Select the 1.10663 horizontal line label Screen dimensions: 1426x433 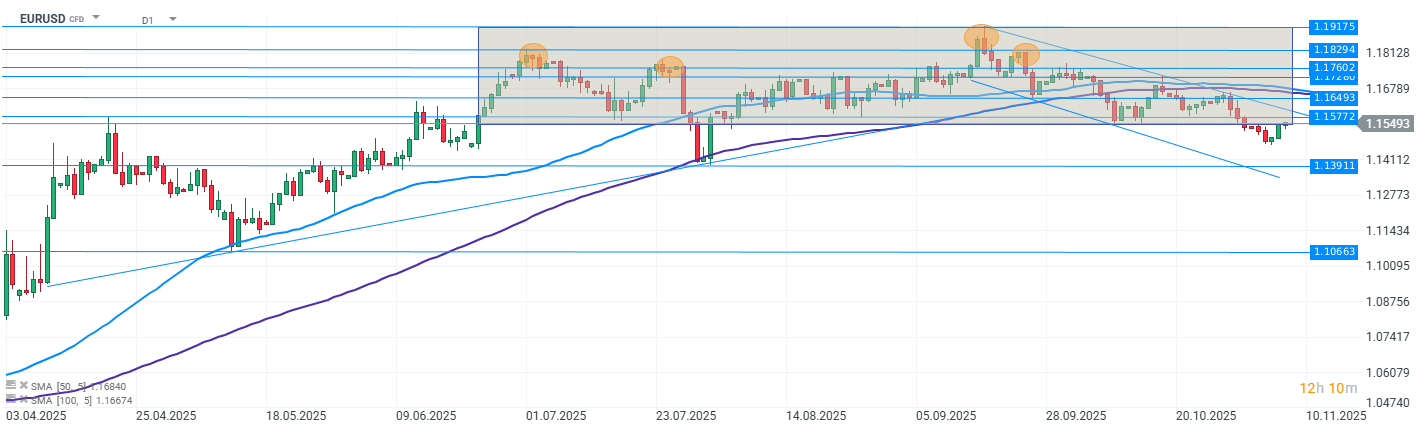(1334, 252)
